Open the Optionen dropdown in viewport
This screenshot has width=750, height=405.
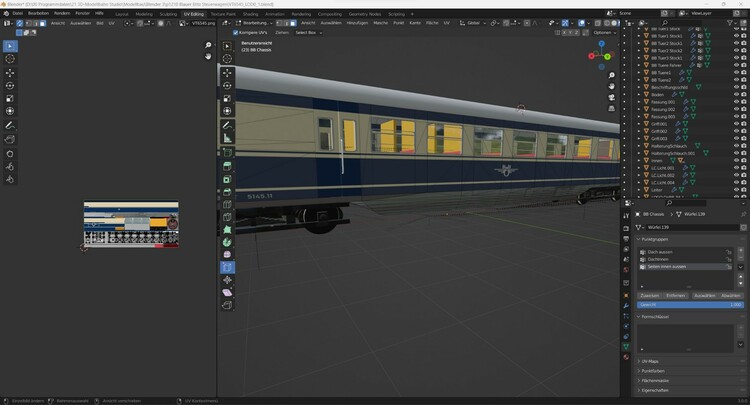pos(603,32)
